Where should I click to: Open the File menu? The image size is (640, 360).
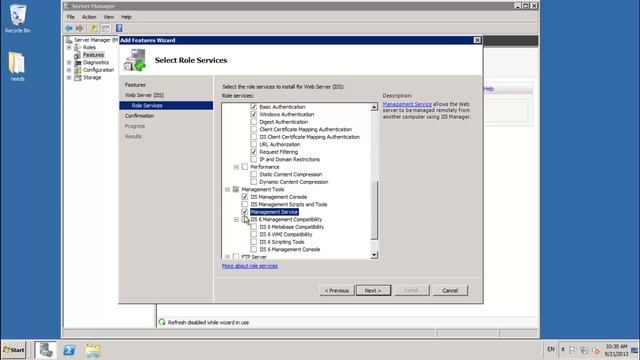click(x=71, y=17)
